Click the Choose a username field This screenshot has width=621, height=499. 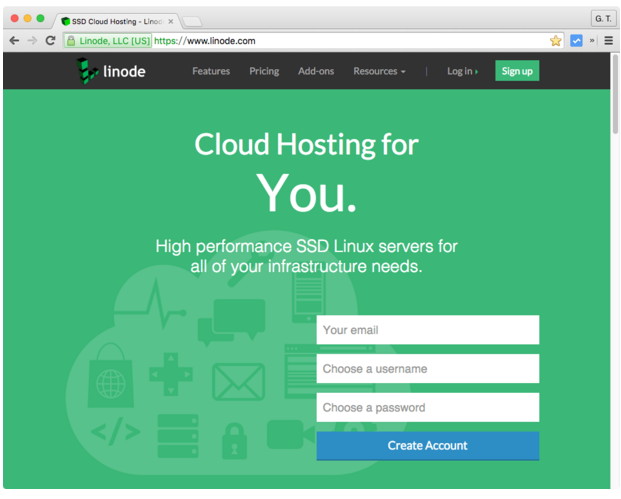click(427, 369)
